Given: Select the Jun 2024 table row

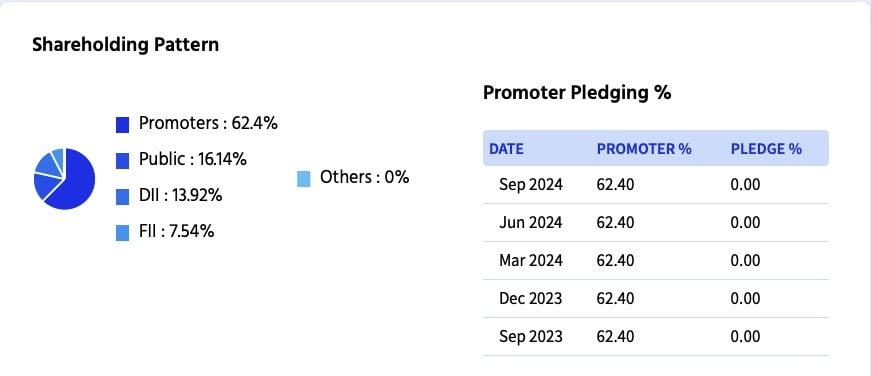Looking at the screenshot, I should 655,223.
